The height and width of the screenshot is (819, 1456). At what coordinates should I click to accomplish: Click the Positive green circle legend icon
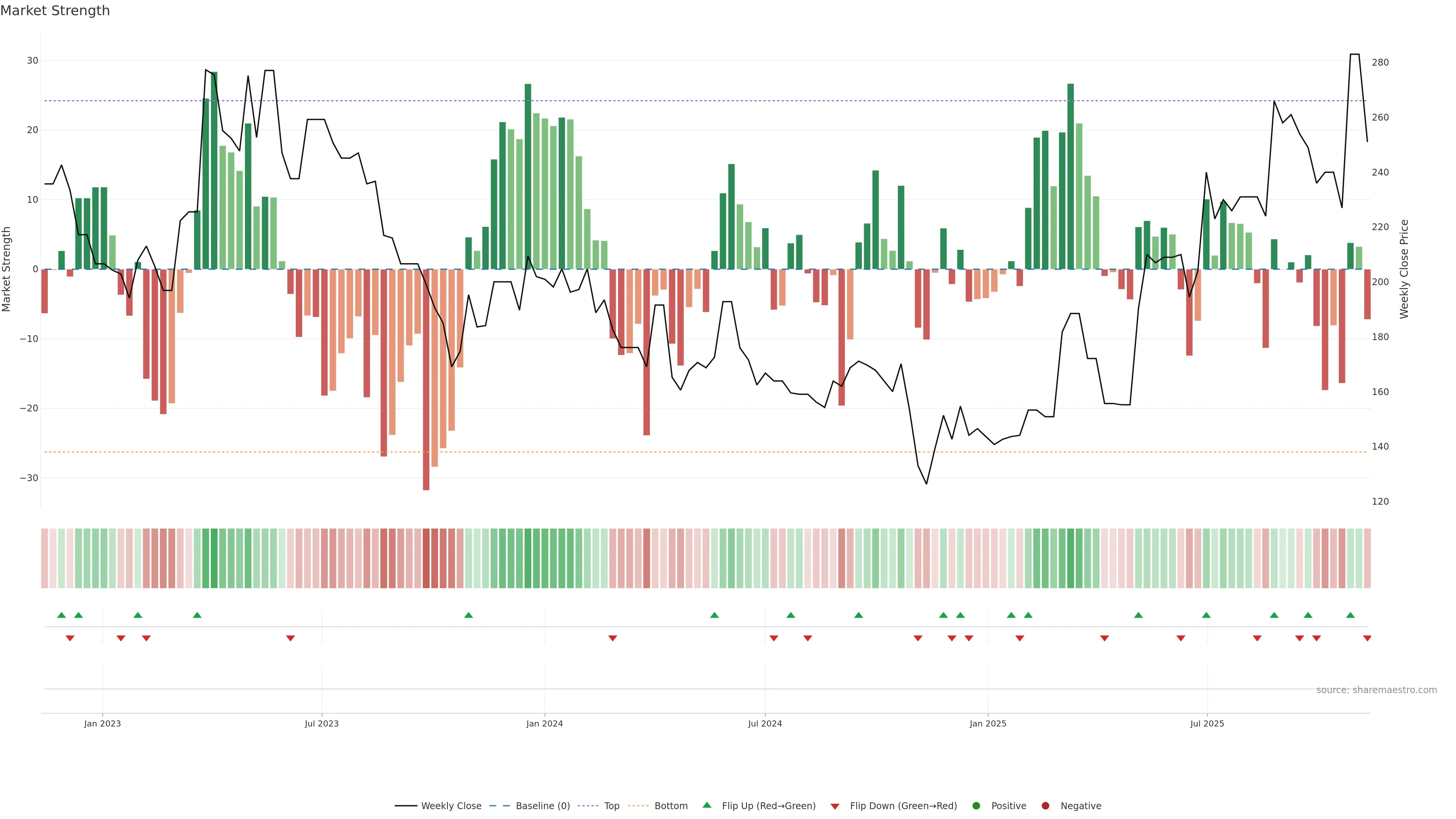click(976, 806)
